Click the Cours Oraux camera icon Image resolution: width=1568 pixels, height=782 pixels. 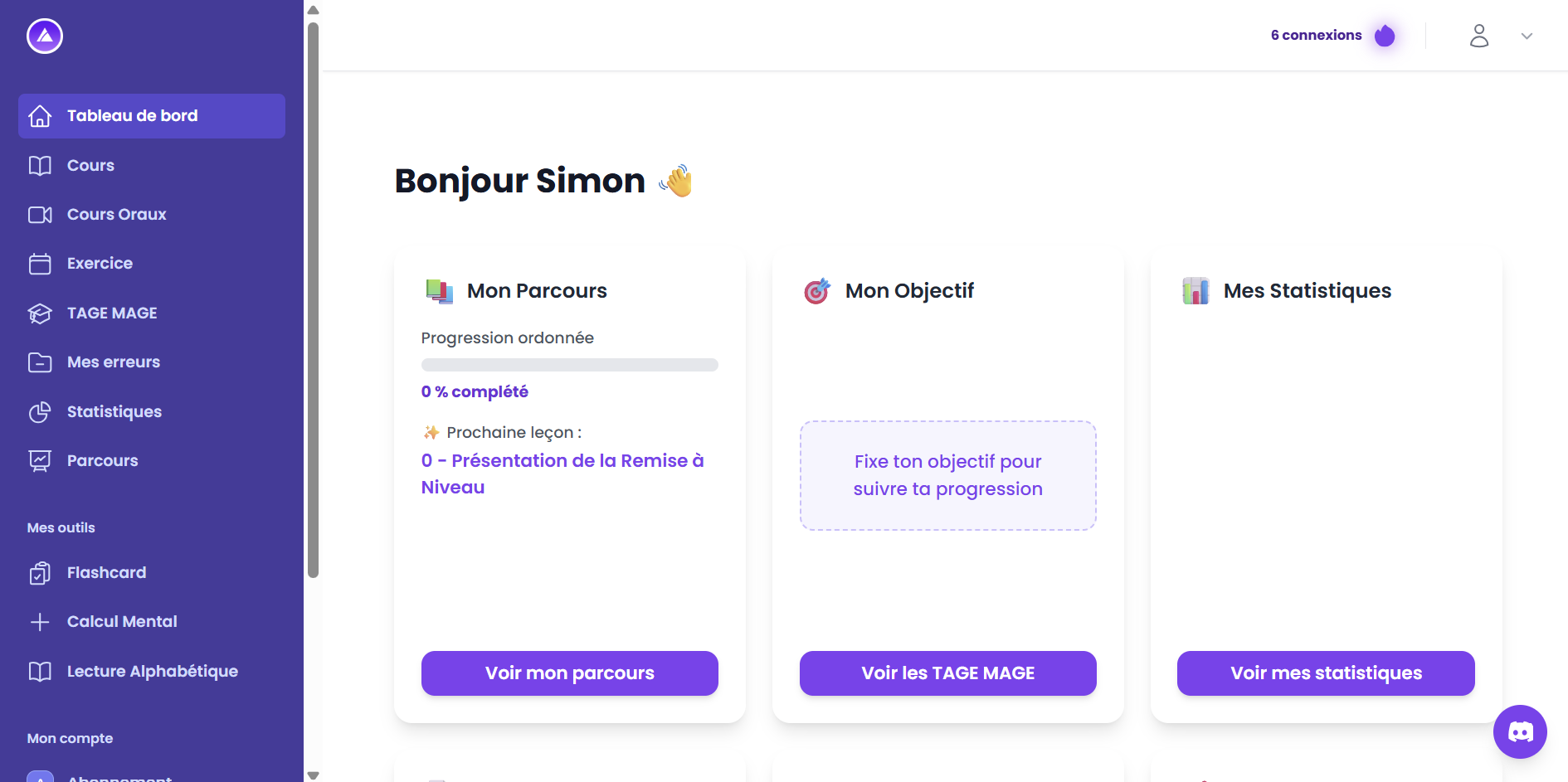pyautogui.click(x=40, y=215)
